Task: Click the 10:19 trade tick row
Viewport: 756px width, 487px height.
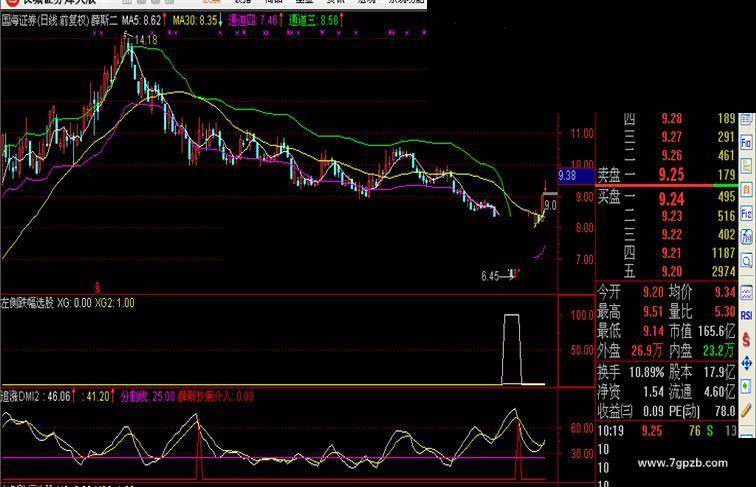Action: (667, 431)
